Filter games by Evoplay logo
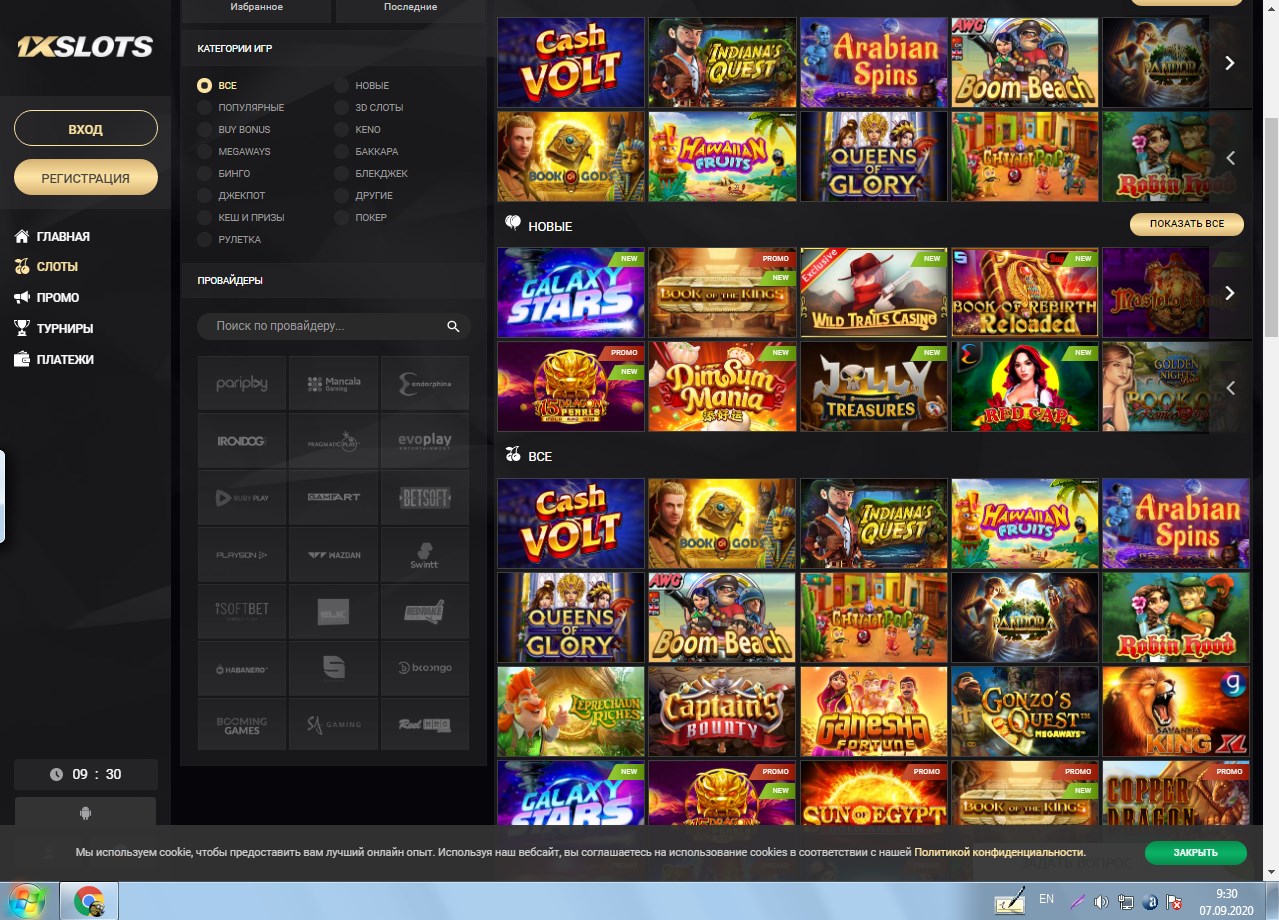 tap(425, 441)
